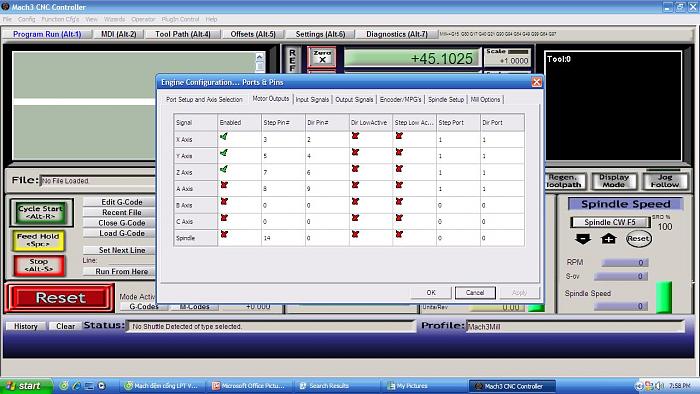
Task: Toggle B Axis Step Low Active mark
Action: click(x=399, y=202)
